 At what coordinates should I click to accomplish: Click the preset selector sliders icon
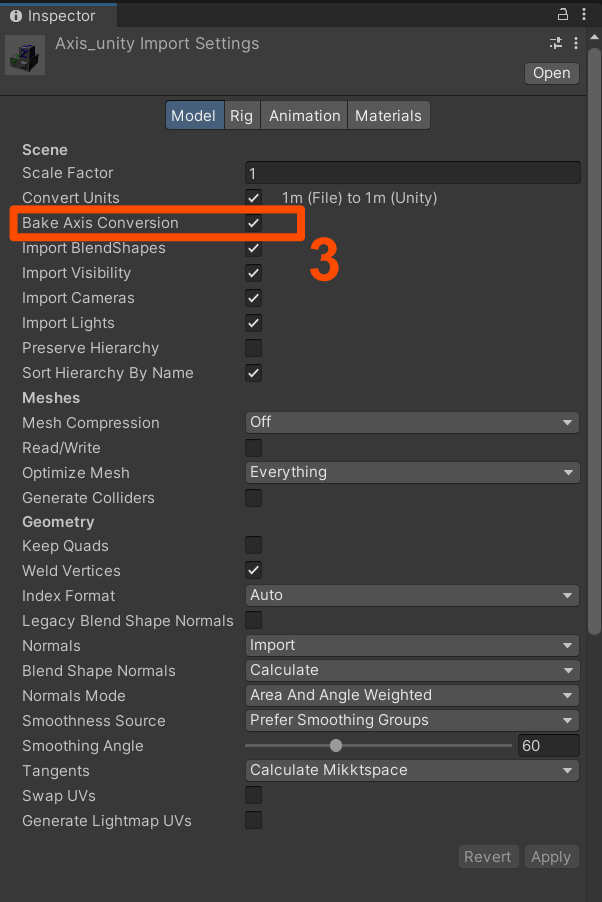pyautogui.click(x=556, y=43)
